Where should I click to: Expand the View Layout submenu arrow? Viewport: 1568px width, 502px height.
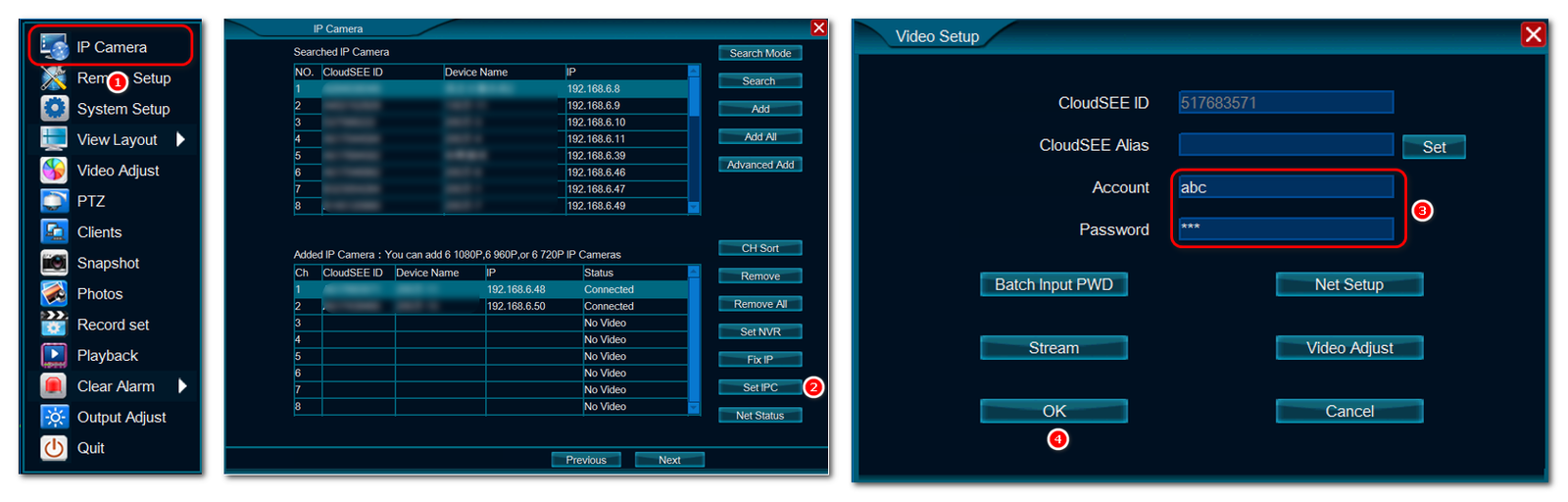pyautogui.click(x=181, y=139)
